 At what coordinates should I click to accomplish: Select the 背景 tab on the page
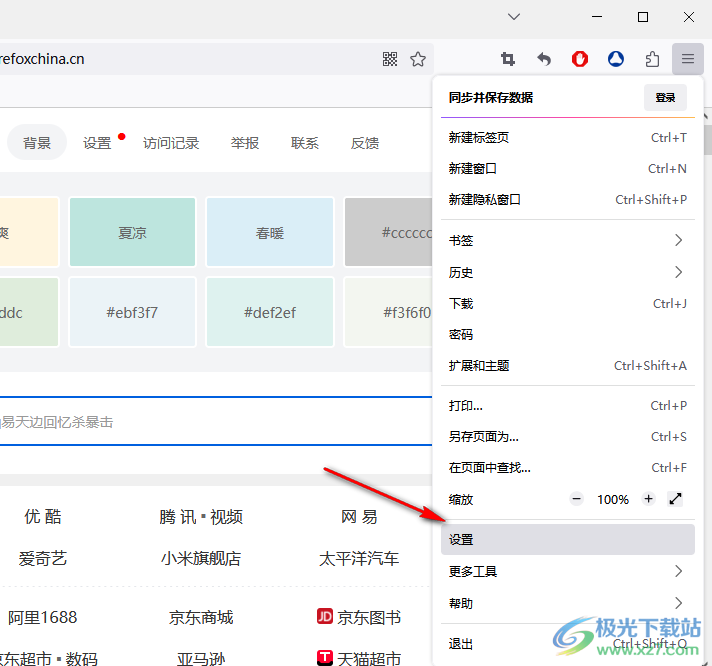(37, 143)
